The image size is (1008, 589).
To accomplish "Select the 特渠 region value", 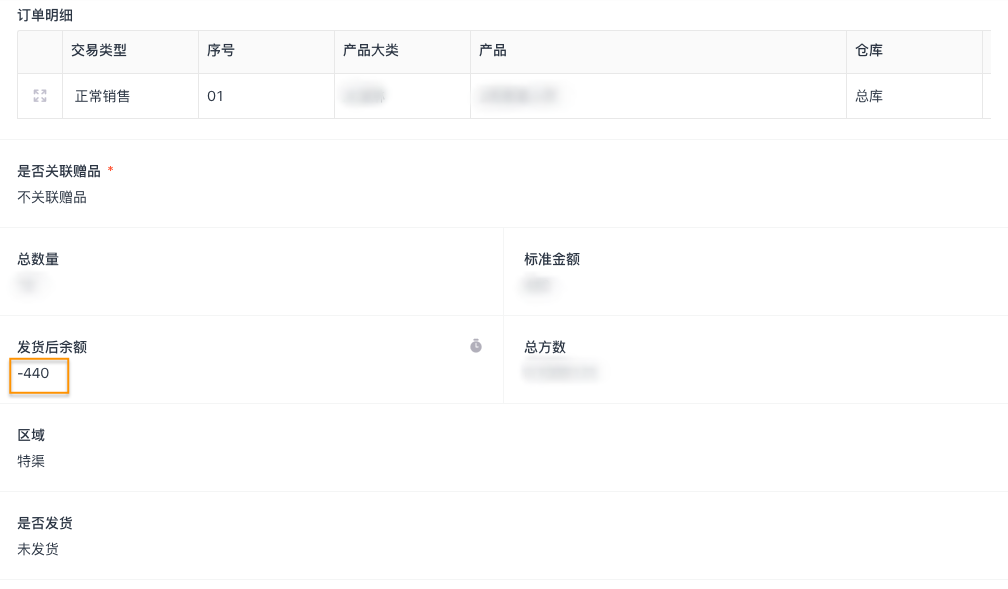I will 31,461.
